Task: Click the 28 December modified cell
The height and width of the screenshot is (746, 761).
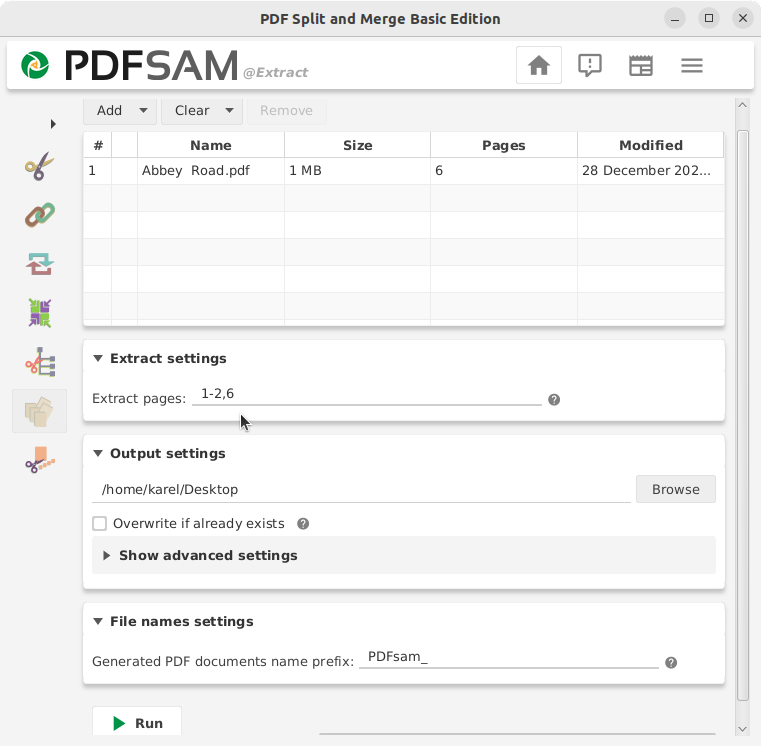Action: point(651,171)
